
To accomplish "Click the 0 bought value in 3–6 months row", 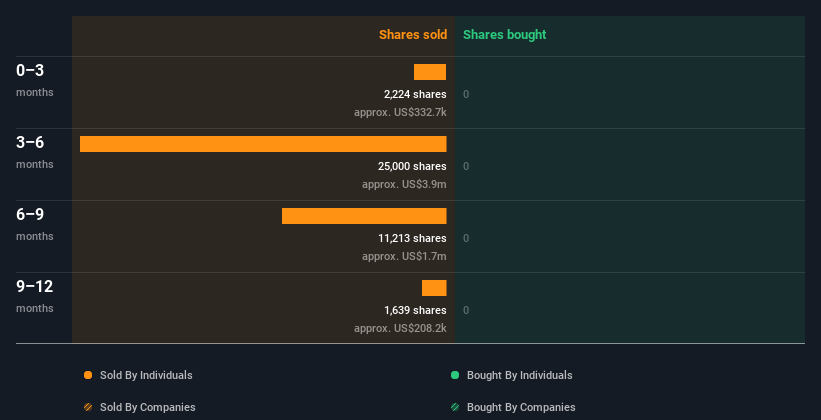I will pos(466,167).
